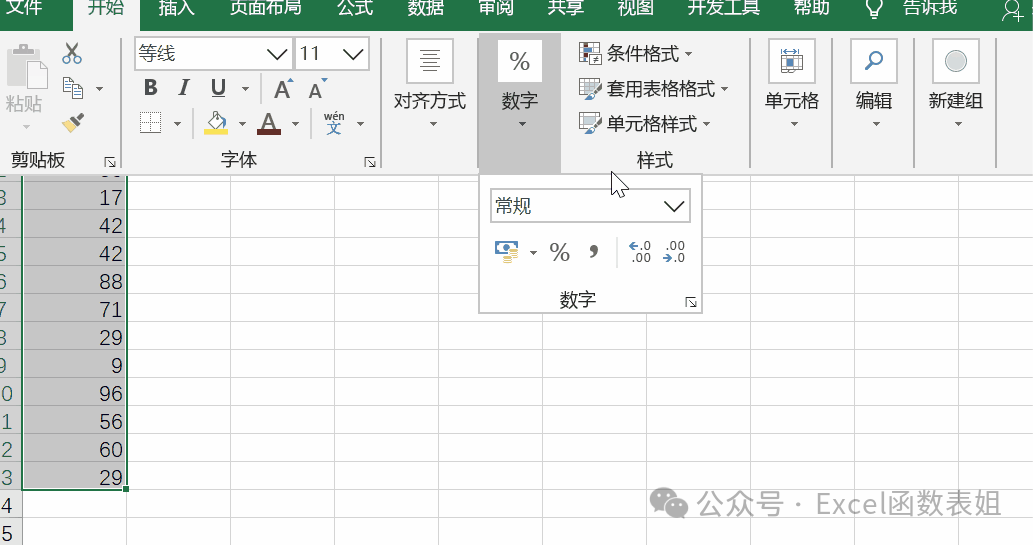Select cell containing 96

(75, 393)
